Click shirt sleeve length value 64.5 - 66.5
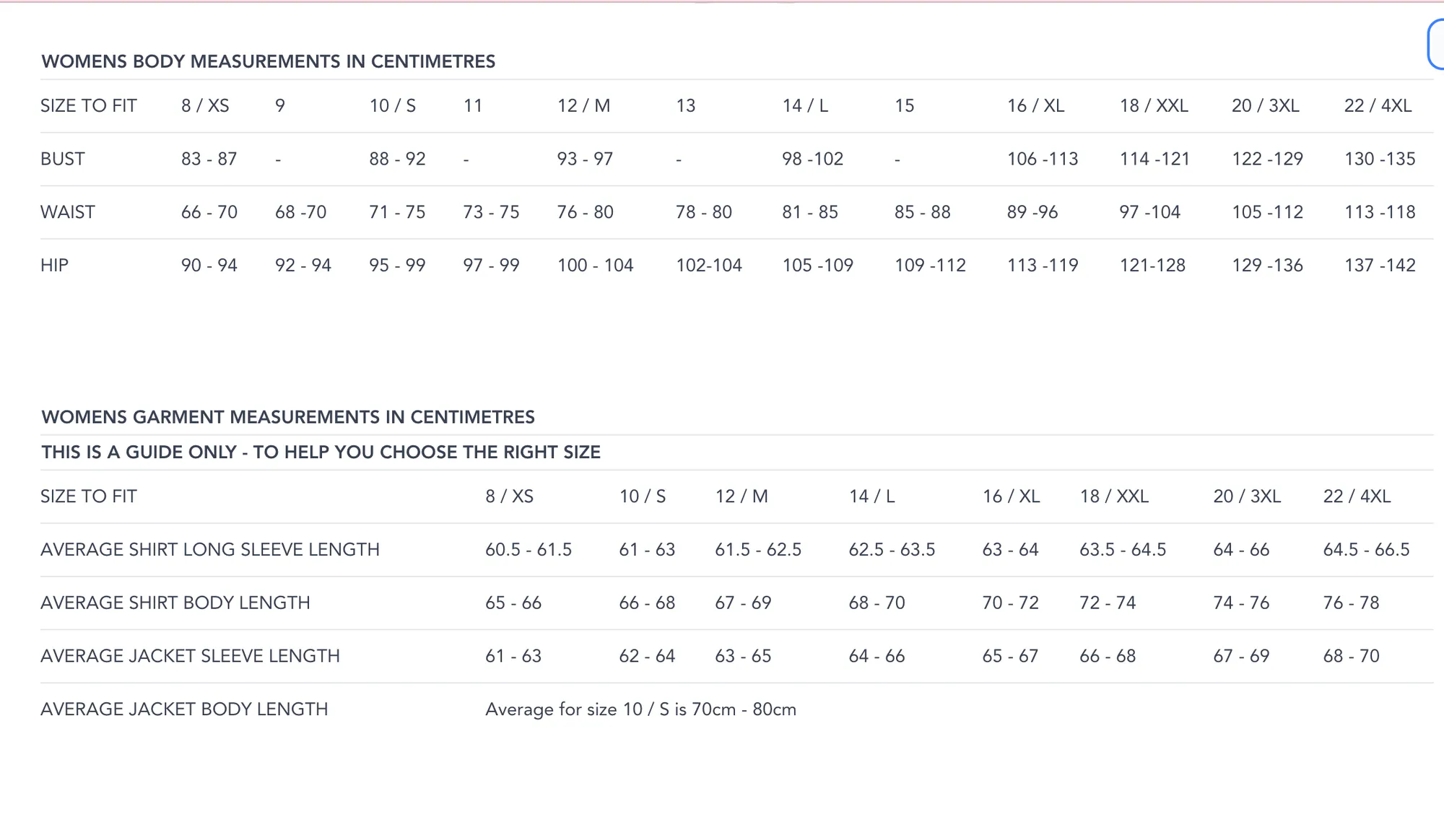Screen dimensions: 1444x840 1366,550
